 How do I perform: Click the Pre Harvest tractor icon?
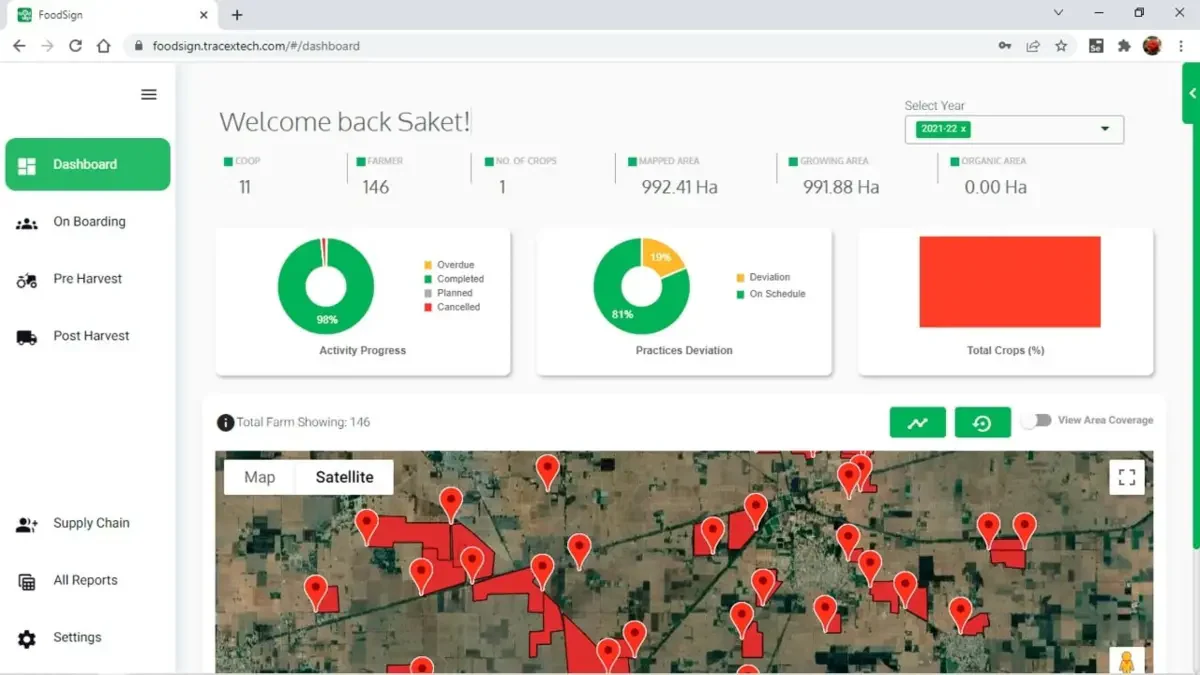coord(27,280)
